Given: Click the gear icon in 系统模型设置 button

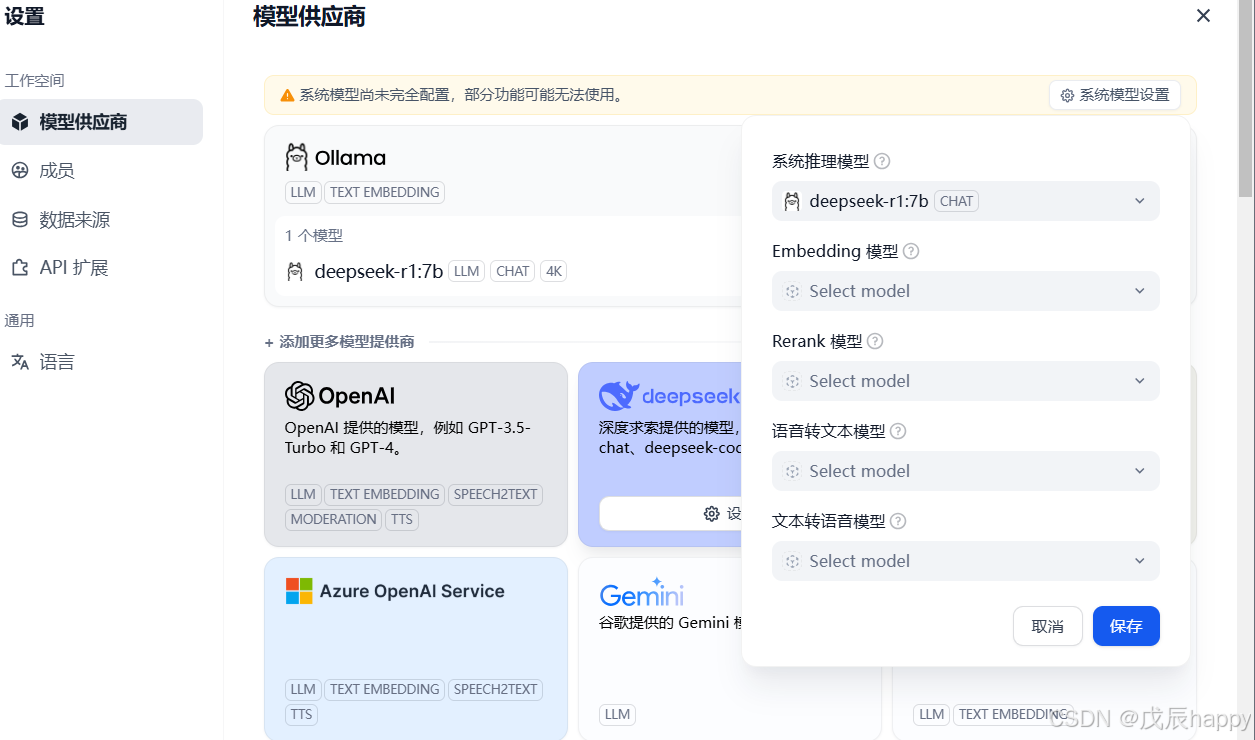Looking at the screenshot, I should pyautogui.click(x=1067, y=95).
